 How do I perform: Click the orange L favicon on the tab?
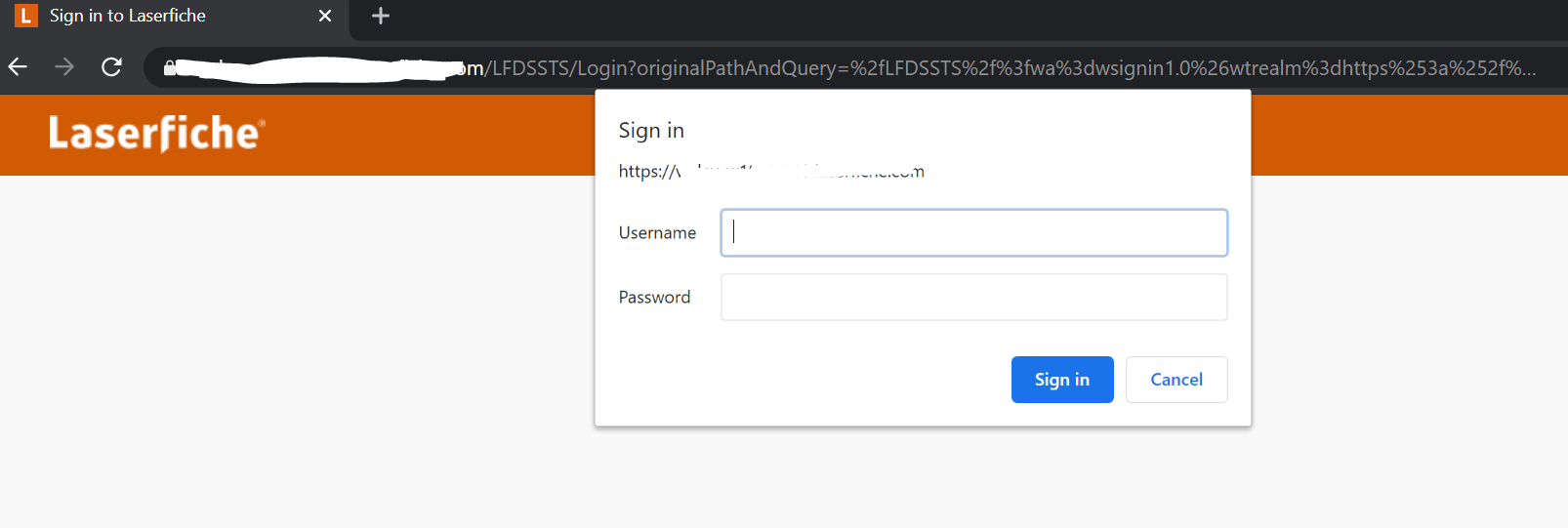click(26, 16)
